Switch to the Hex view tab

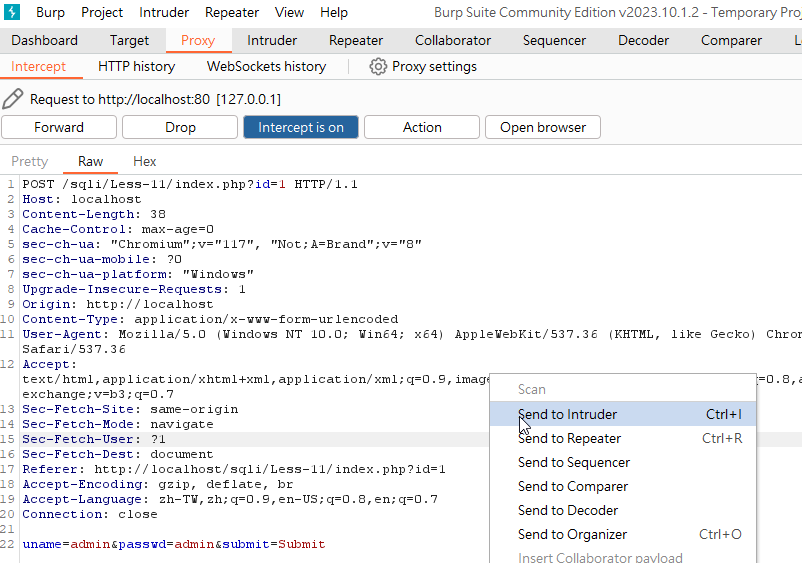pyautogui.click(x=145, y=162)
